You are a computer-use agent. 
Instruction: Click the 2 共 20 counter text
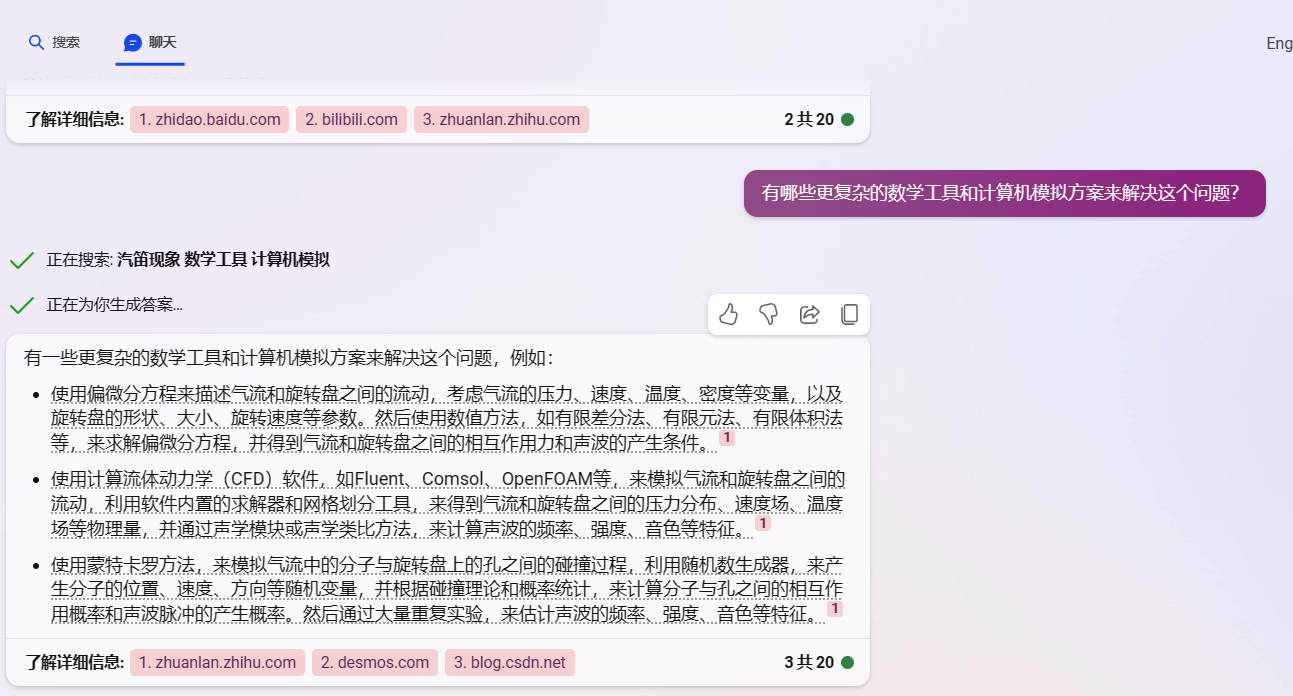[809, 119]
